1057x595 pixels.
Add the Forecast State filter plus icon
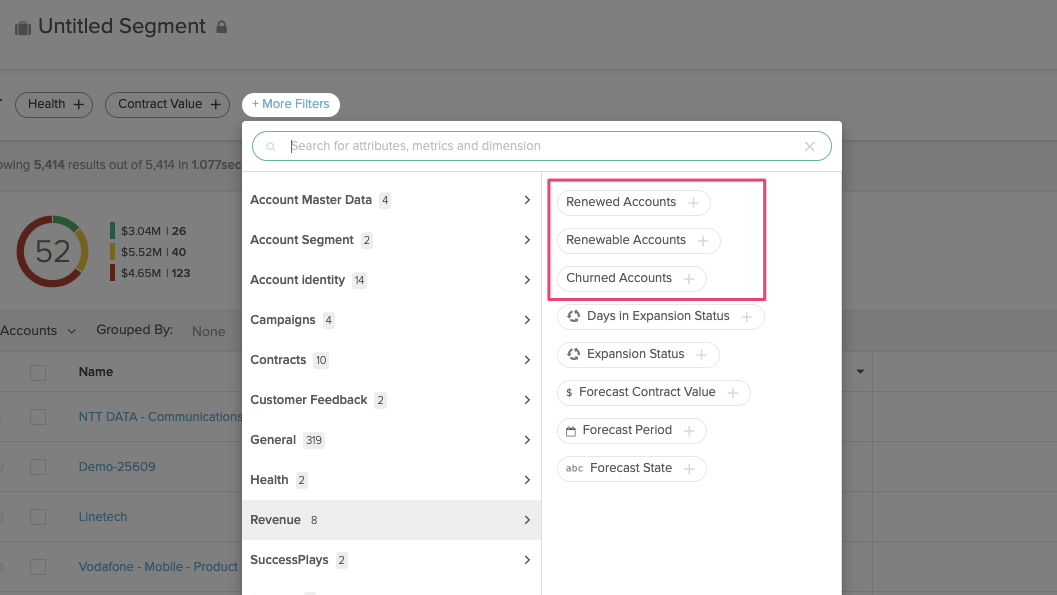coord(689,469)
